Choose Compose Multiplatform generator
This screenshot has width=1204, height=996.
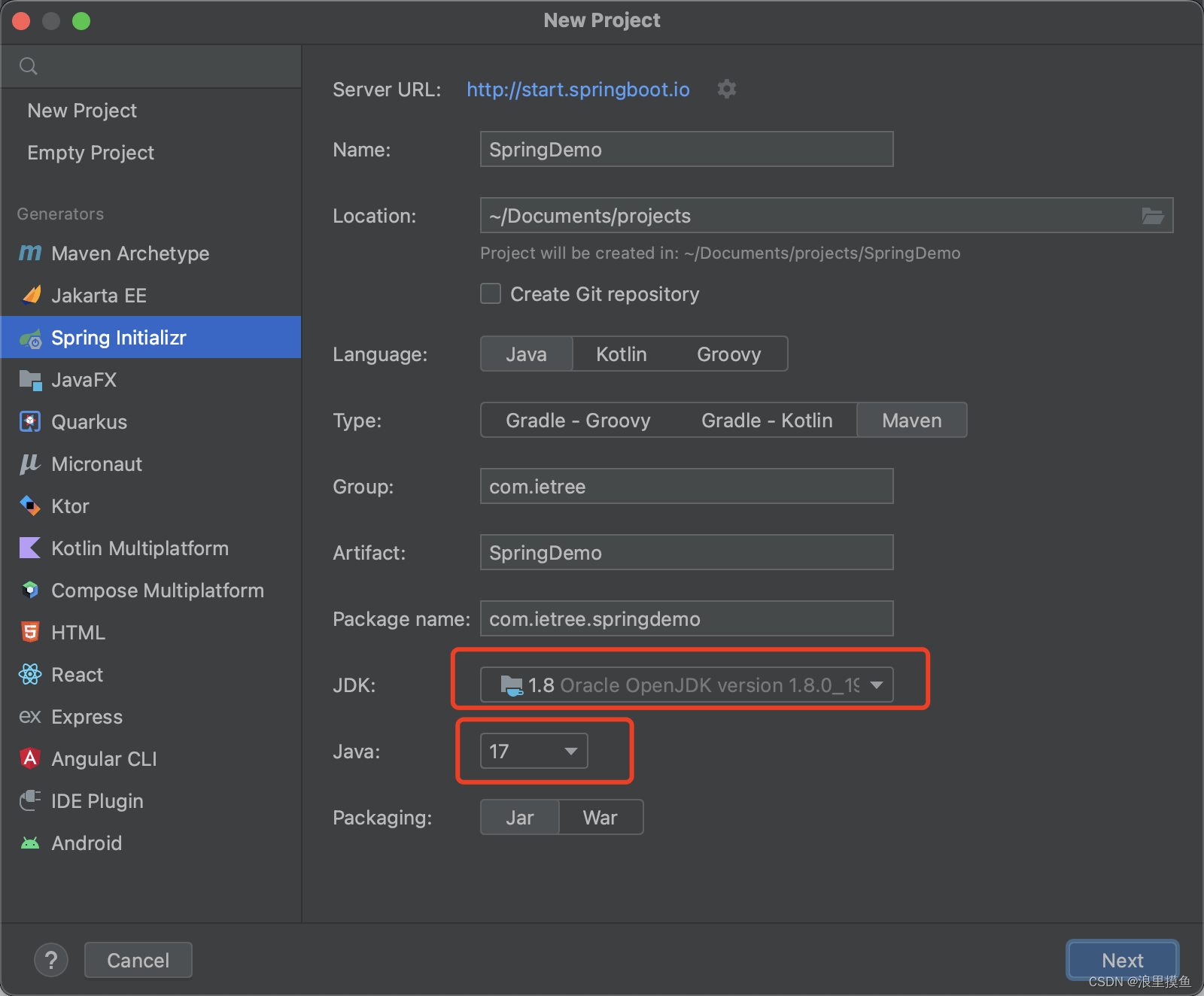[x=157, y=591]
